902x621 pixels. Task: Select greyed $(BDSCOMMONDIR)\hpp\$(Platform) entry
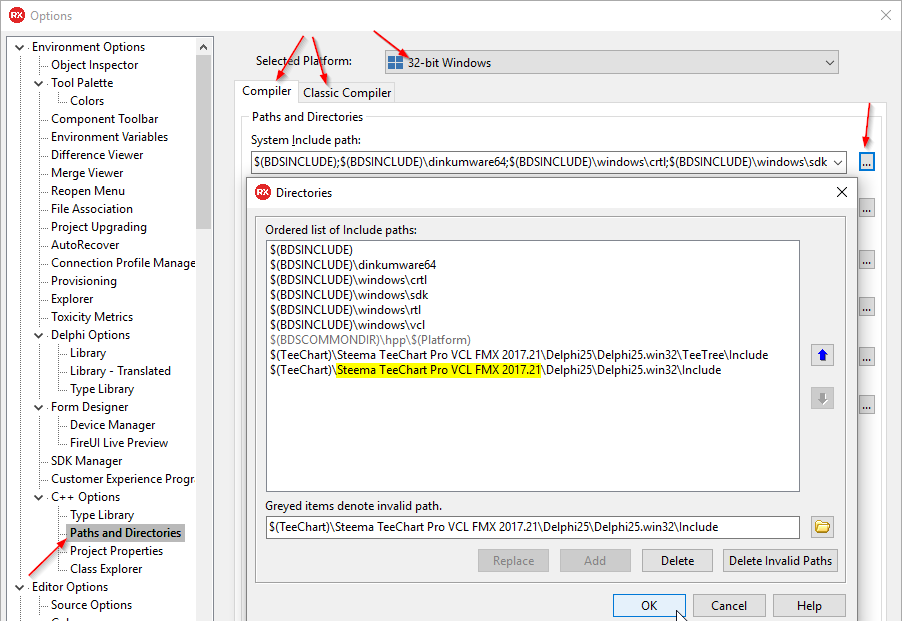click(x=370, y=340)
